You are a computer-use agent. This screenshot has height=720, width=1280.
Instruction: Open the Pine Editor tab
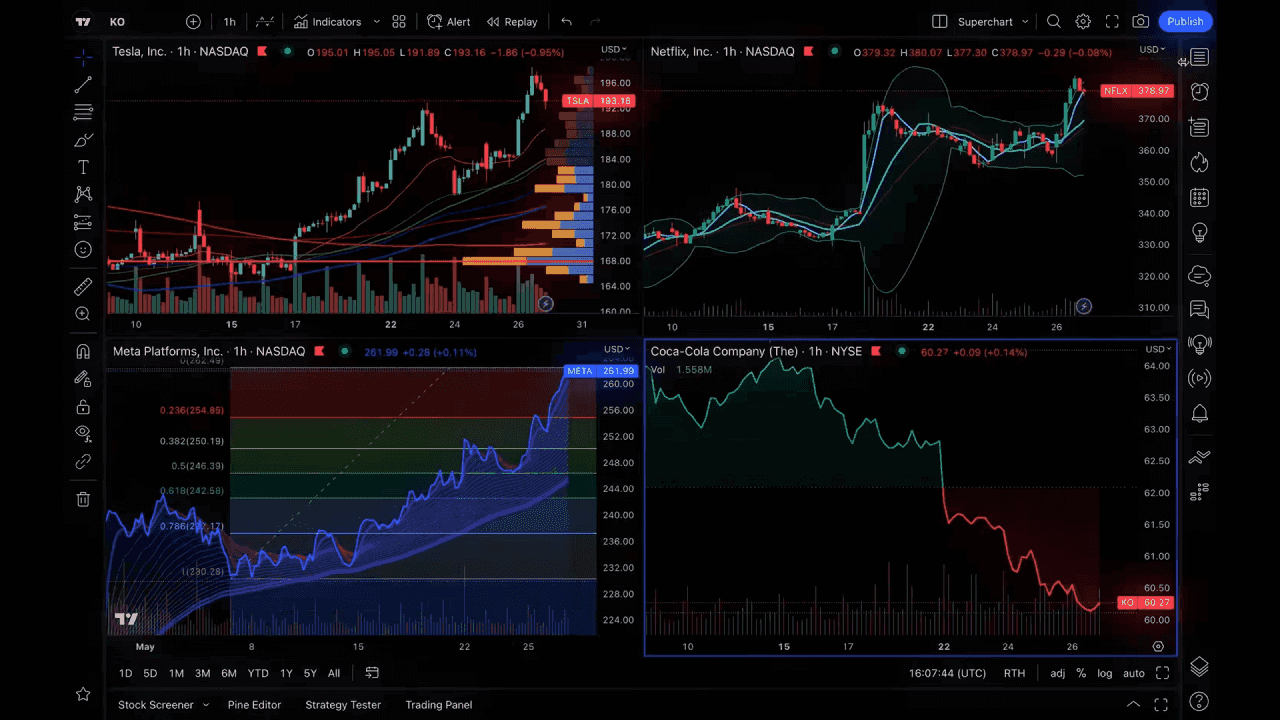click(254, 705)
